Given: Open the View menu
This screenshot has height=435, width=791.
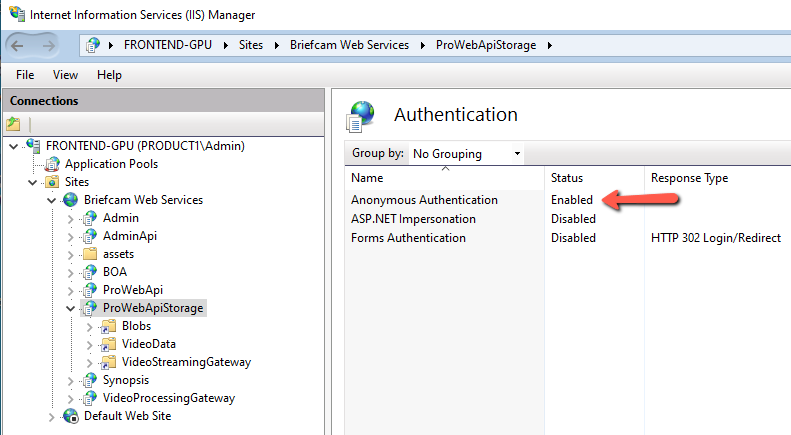Looking at the screenshot, I should tap(65, 75).
